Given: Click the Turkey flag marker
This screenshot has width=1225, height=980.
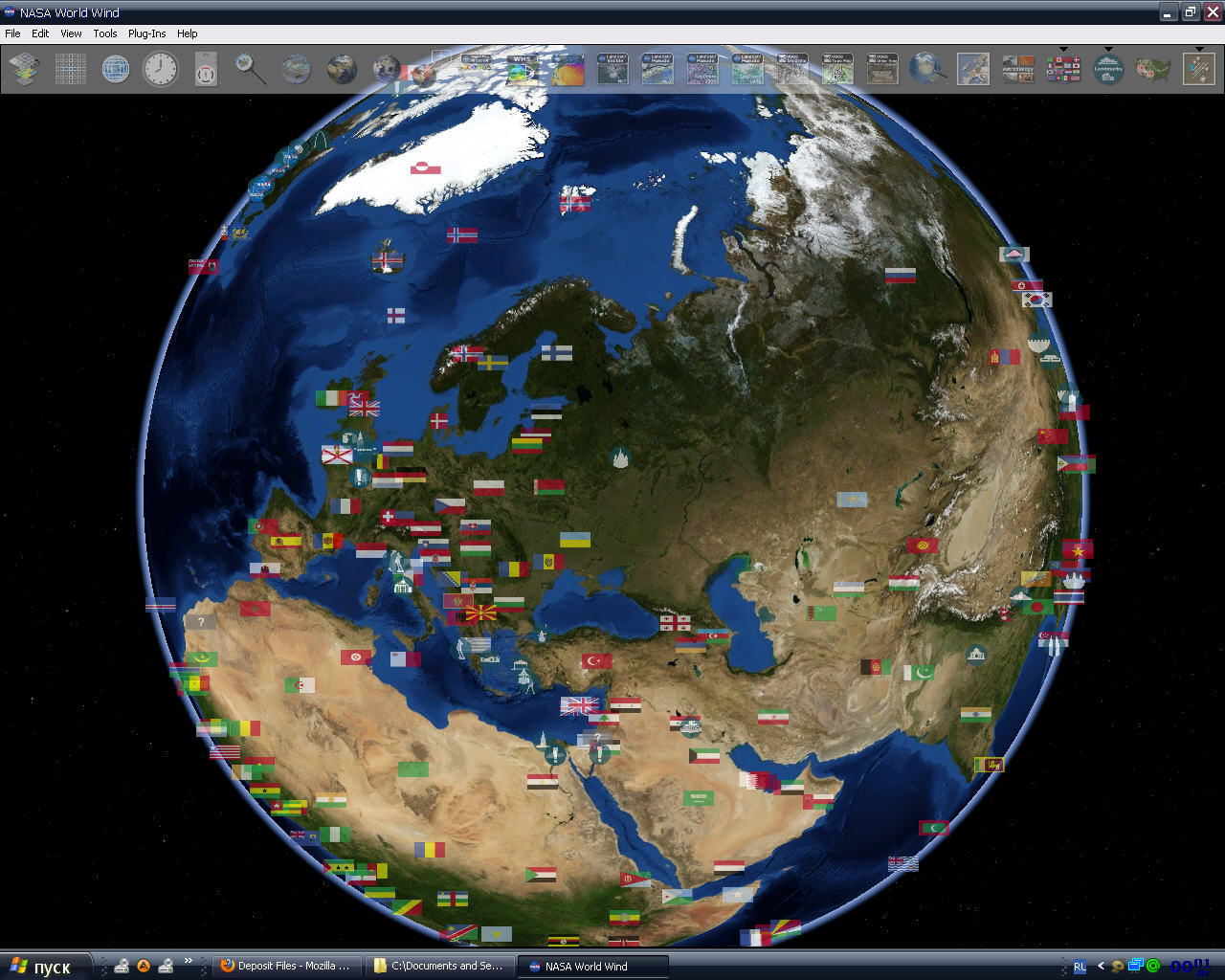Looking at the screenshot, I should [x=596, y=661].
